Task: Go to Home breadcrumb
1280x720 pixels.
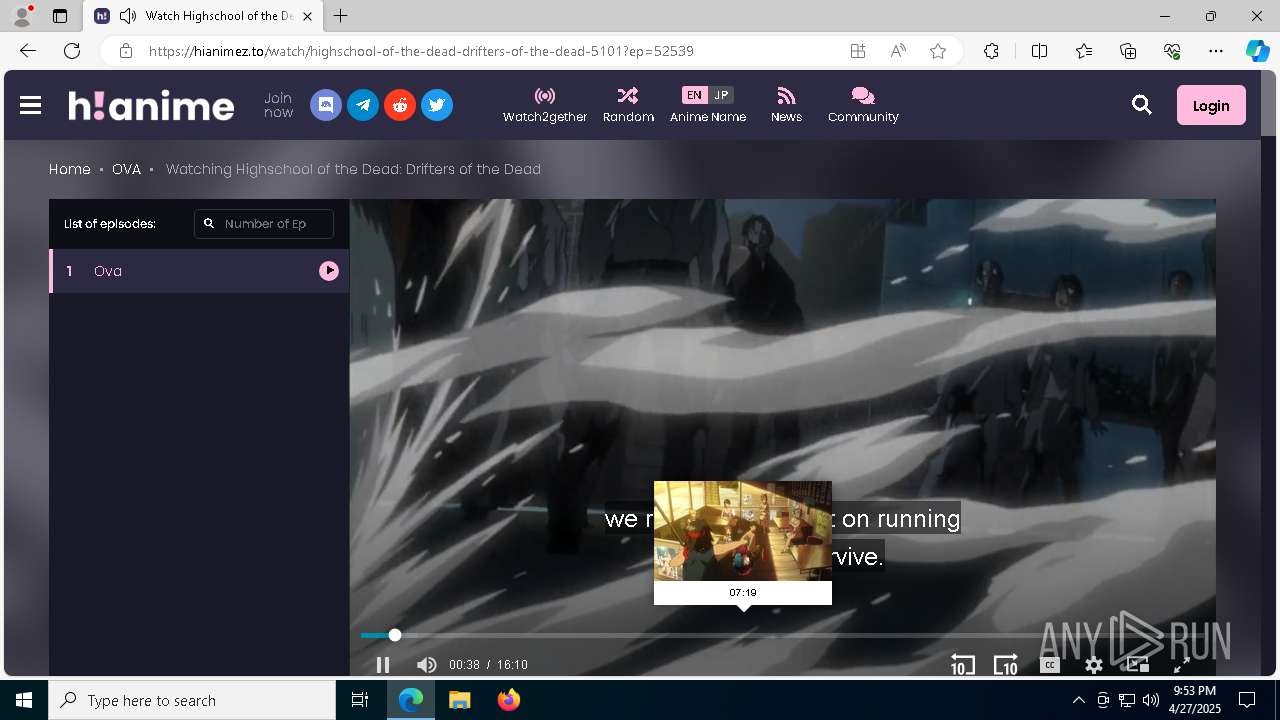Action: (x=70, y=169)
